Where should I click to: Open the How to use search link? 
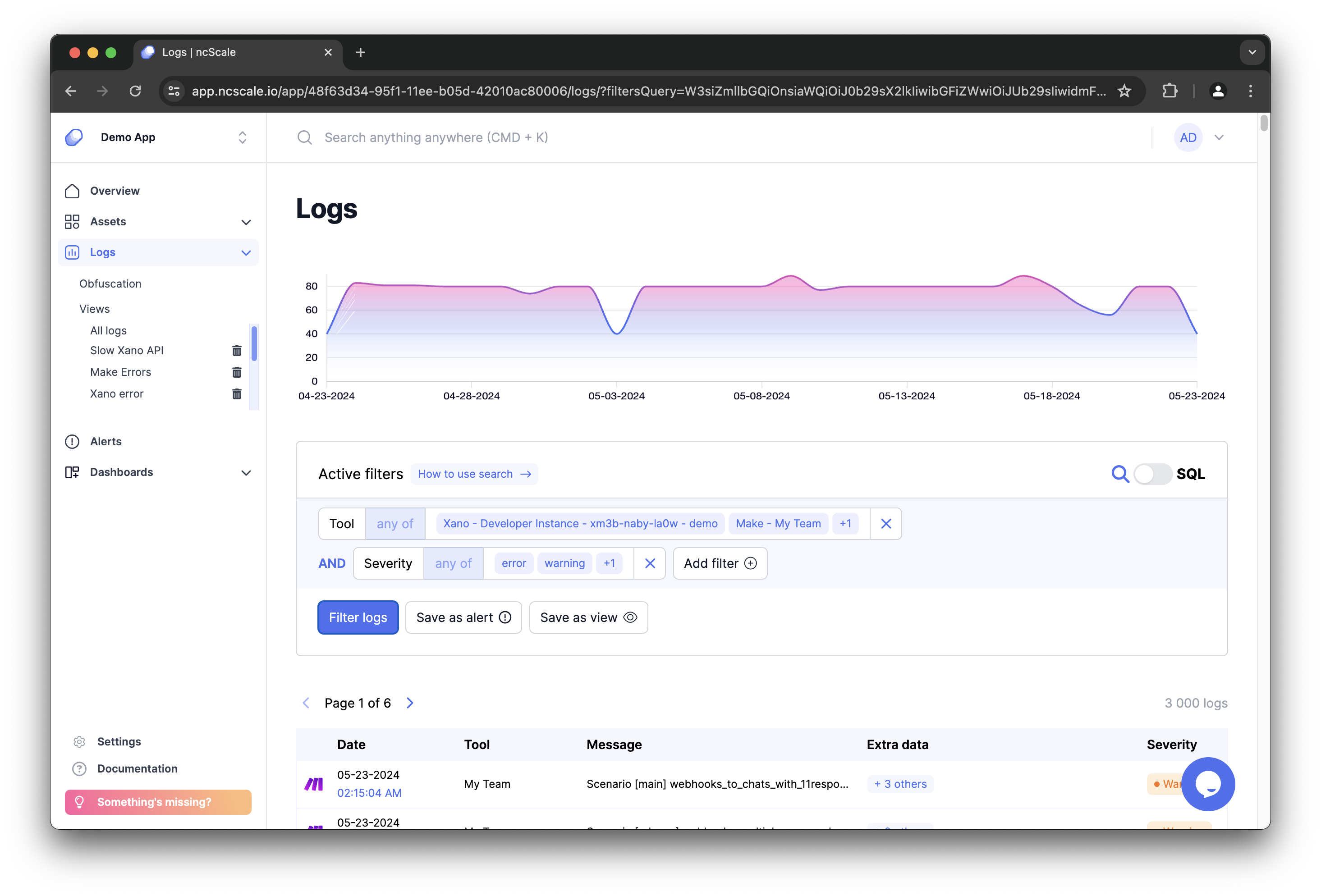(474, 474)
